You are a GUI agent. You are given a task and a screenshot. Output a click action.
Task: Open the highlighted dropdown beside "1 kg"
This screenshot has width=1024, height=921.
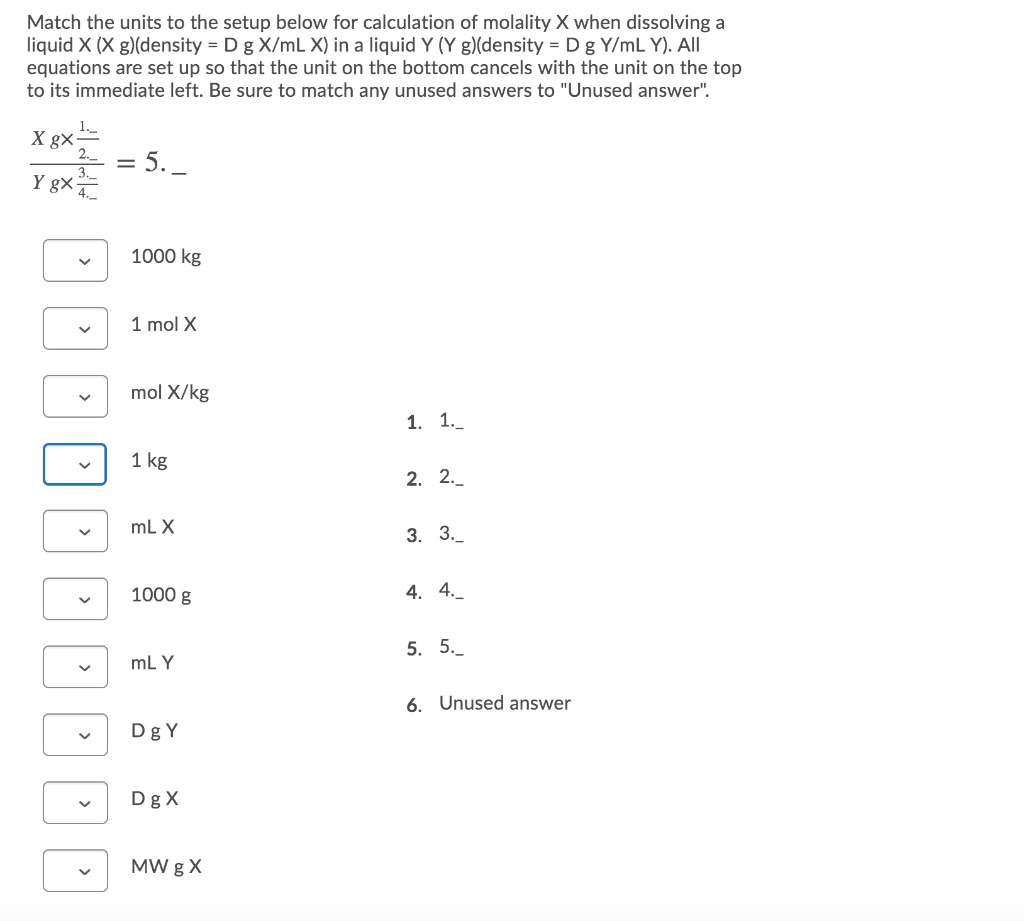click(x=75, y=464)
